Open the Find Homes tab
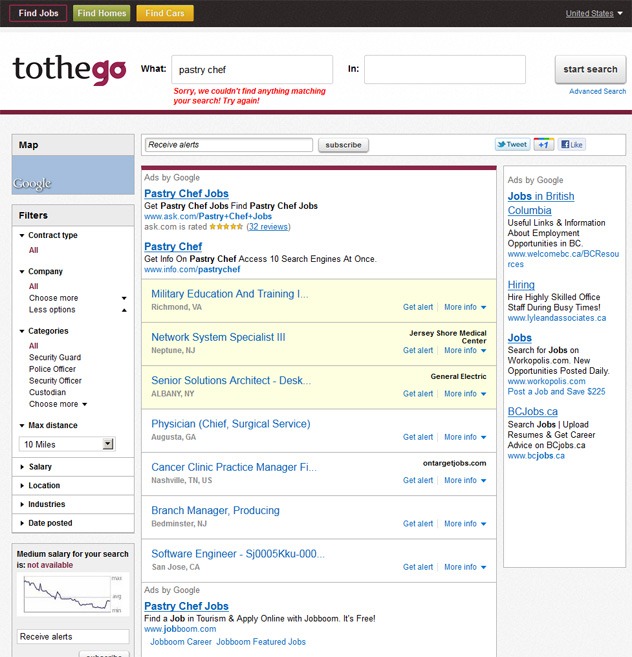Image resolution: width=632 pixels, height=657 pixels. click(x=101, y=13)
